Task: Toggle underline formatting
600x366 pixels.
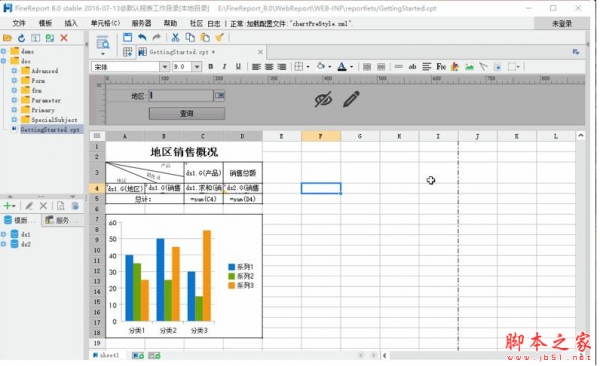Action: coord(238,67)
